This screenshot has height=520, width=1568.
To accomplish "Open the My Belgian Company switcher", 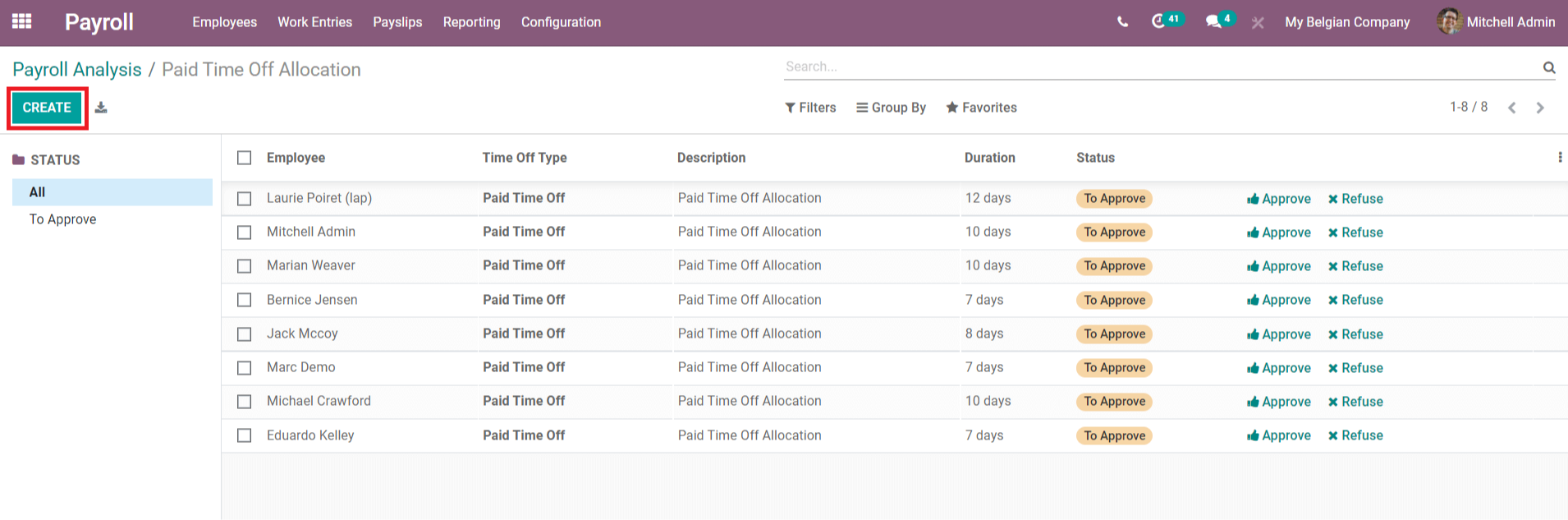I will click(x=1347, y=22).
